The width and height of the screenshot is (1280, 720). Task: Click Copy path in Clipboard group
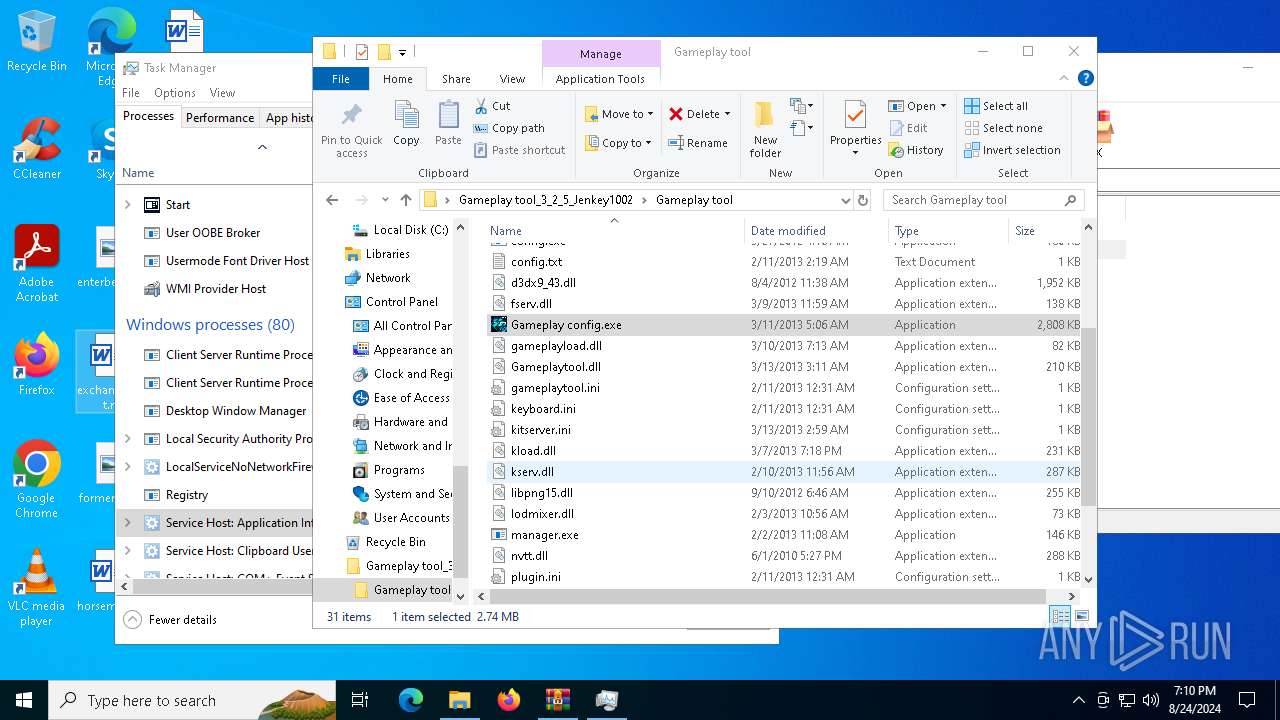[509, 128]
